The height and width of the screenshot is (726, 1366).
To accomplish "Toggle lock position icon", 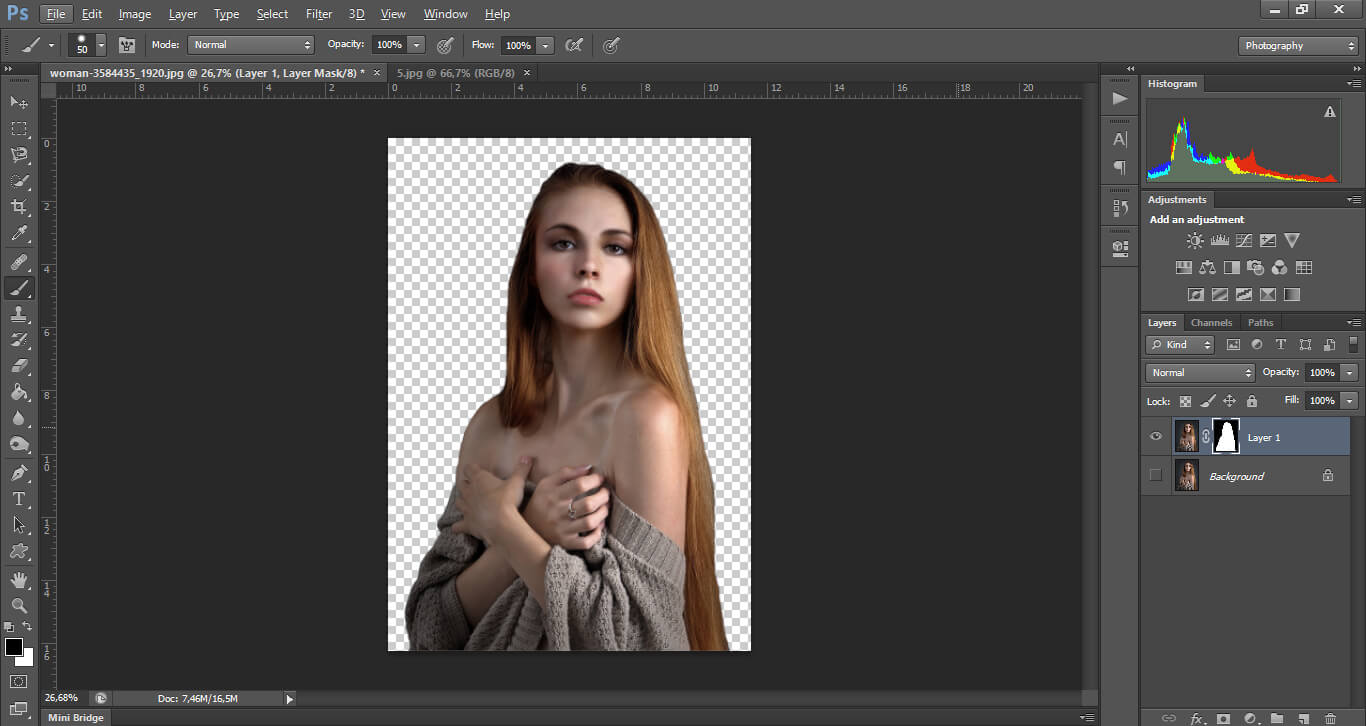I will 1230,401.
